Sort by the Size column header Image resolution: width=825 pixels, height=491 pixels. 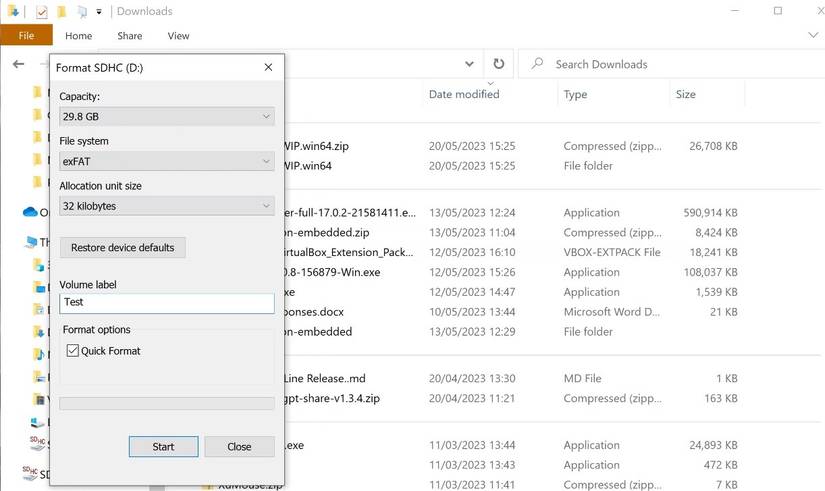coord(686,94)
